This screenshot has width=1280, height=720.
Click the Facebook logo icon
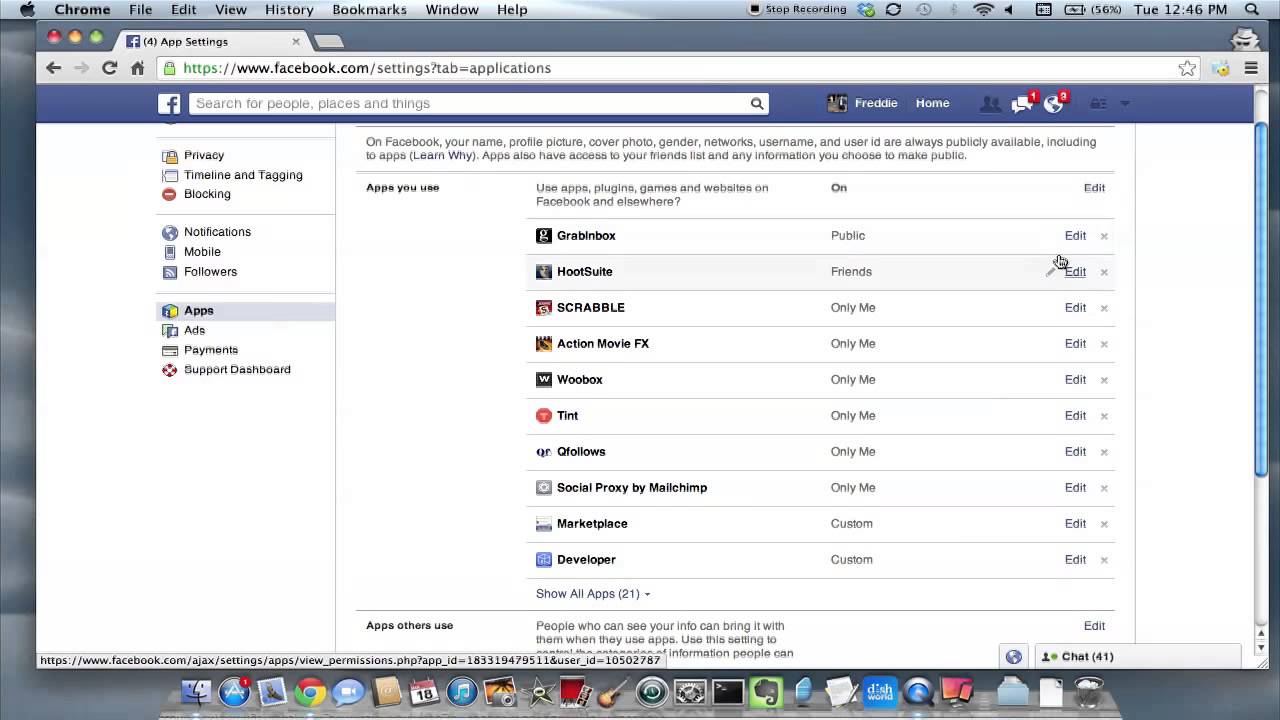(x=169, y=104)
